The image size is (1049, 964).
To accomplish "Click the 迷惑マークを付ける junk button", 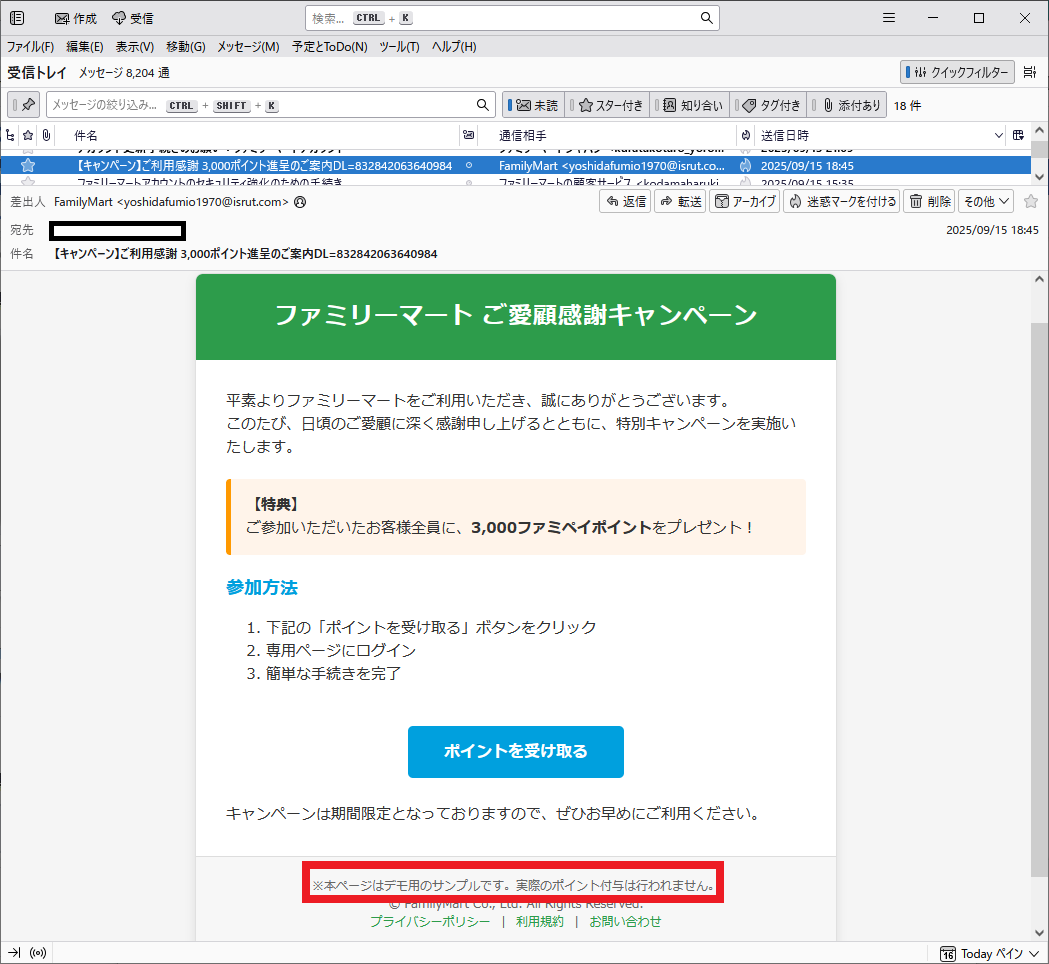I will 840,202.
